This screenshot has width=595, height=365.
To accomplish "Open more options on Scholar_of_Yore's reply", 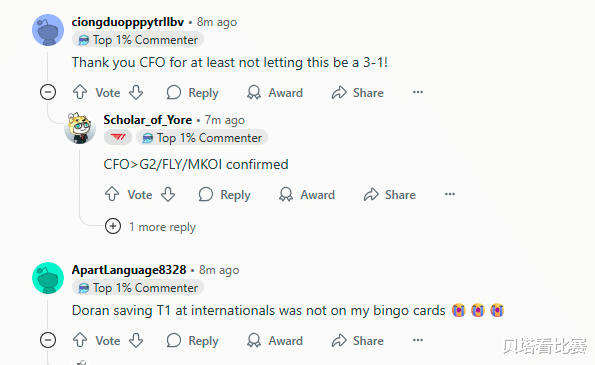I will click(450, 194).
